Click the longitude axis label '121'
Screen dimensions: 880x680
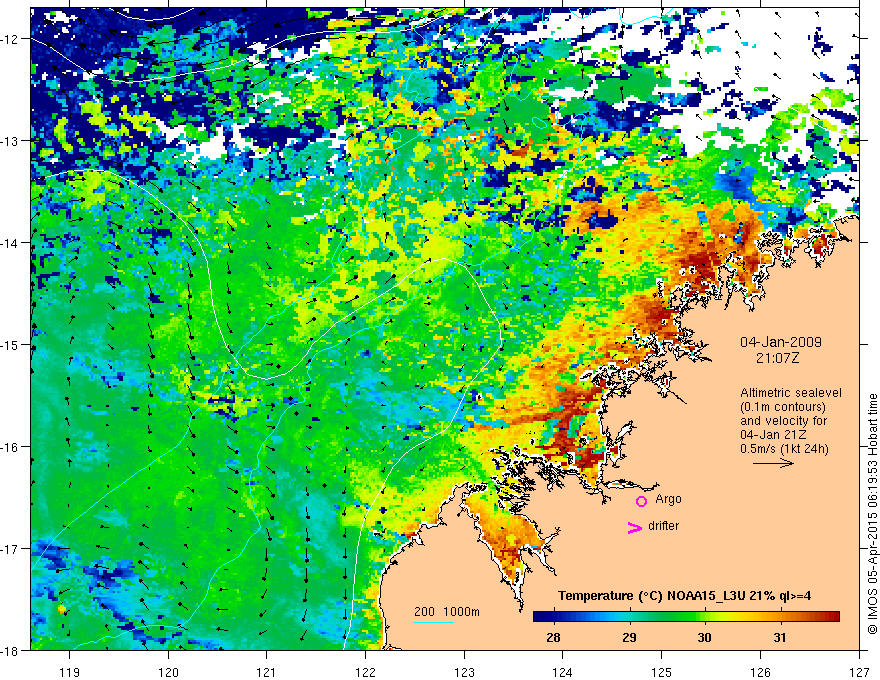[x=267, y=672]
